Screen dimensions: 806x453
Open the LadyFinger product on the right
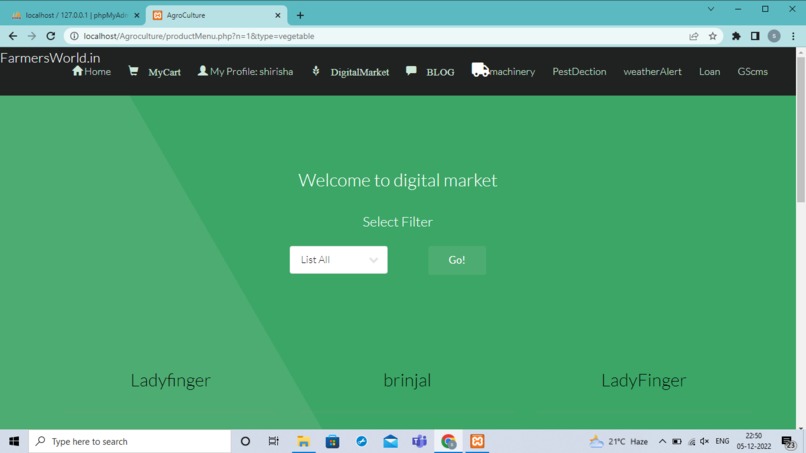pos(644,380)
